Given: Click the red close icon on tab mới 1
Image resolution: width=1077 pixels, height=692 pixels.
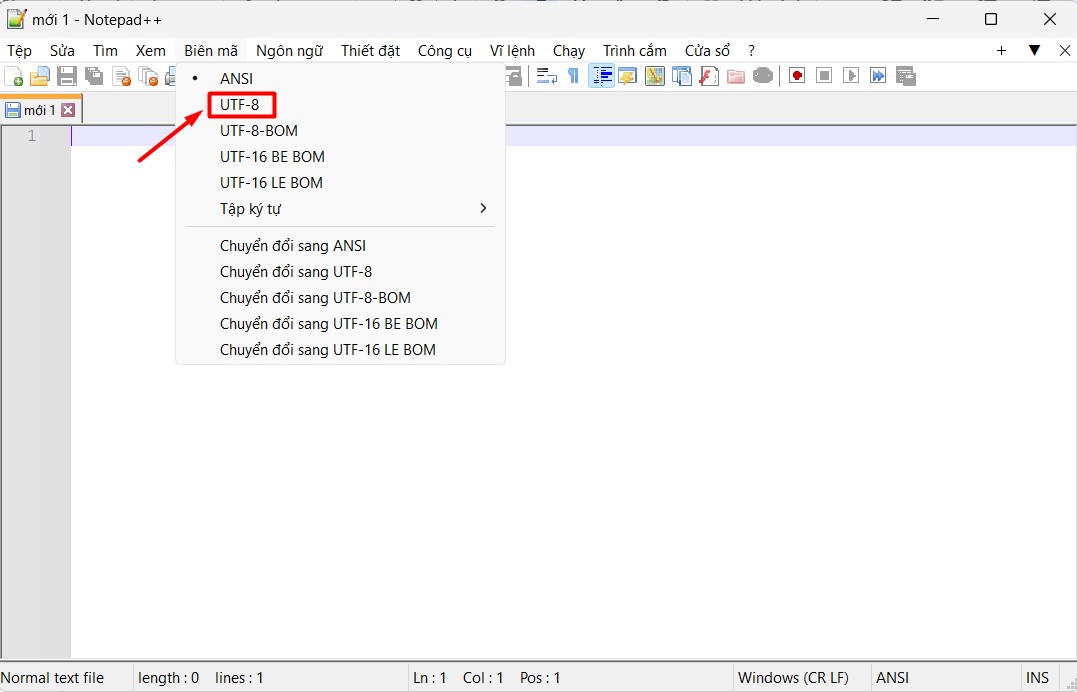Looking at the screenshot, I should point(68,110).
